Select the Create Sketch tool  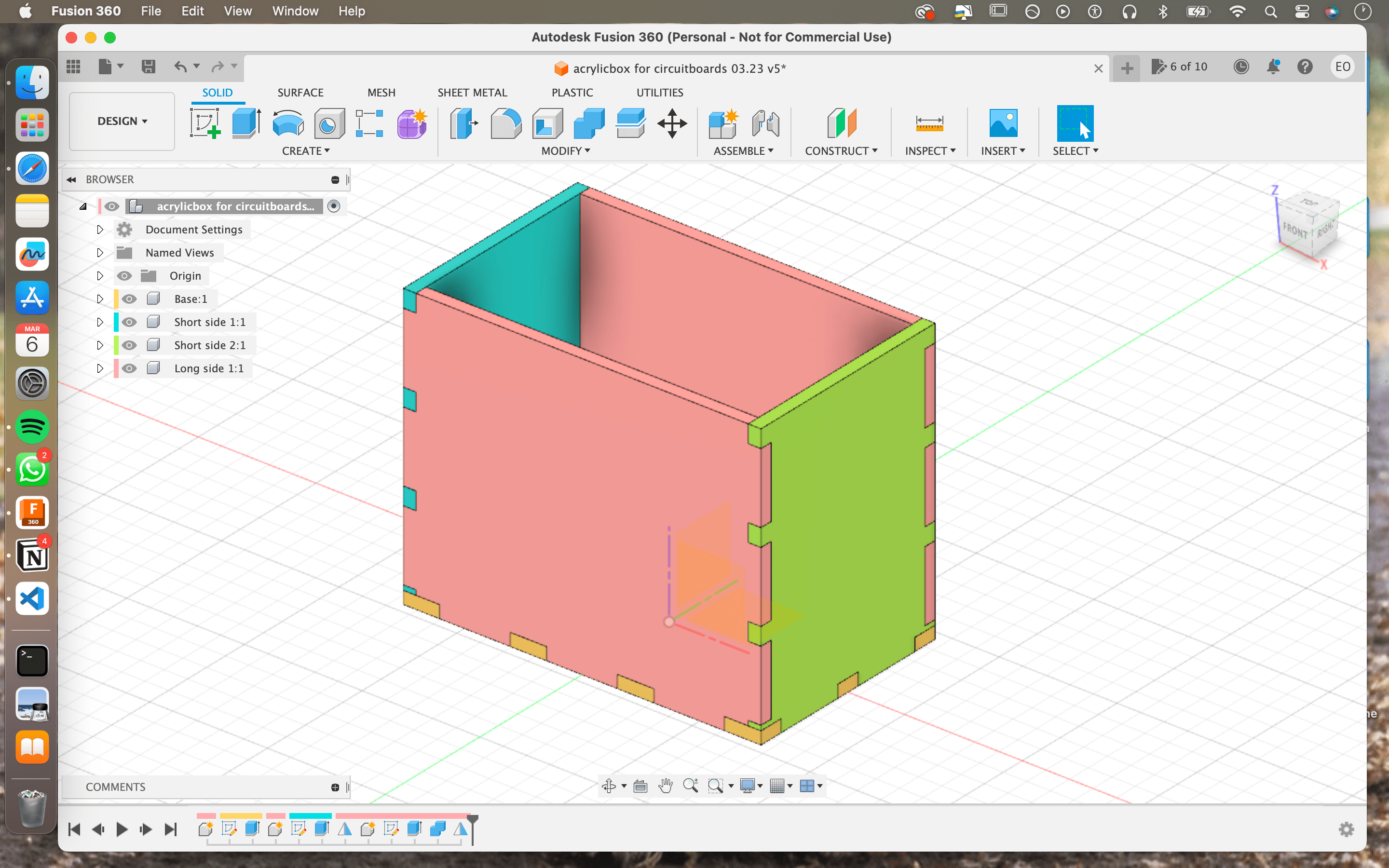(x=205, y=123)
